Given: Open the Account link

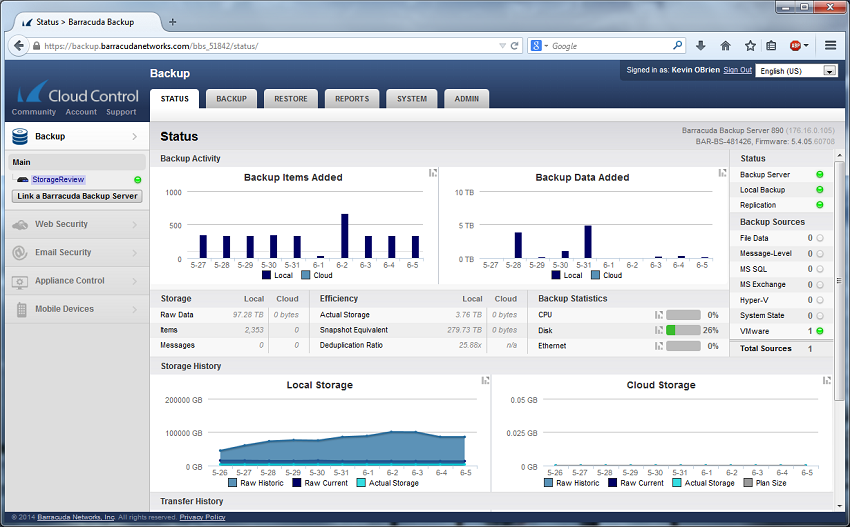Looking at the screenshot, I should tap(81, 112).
